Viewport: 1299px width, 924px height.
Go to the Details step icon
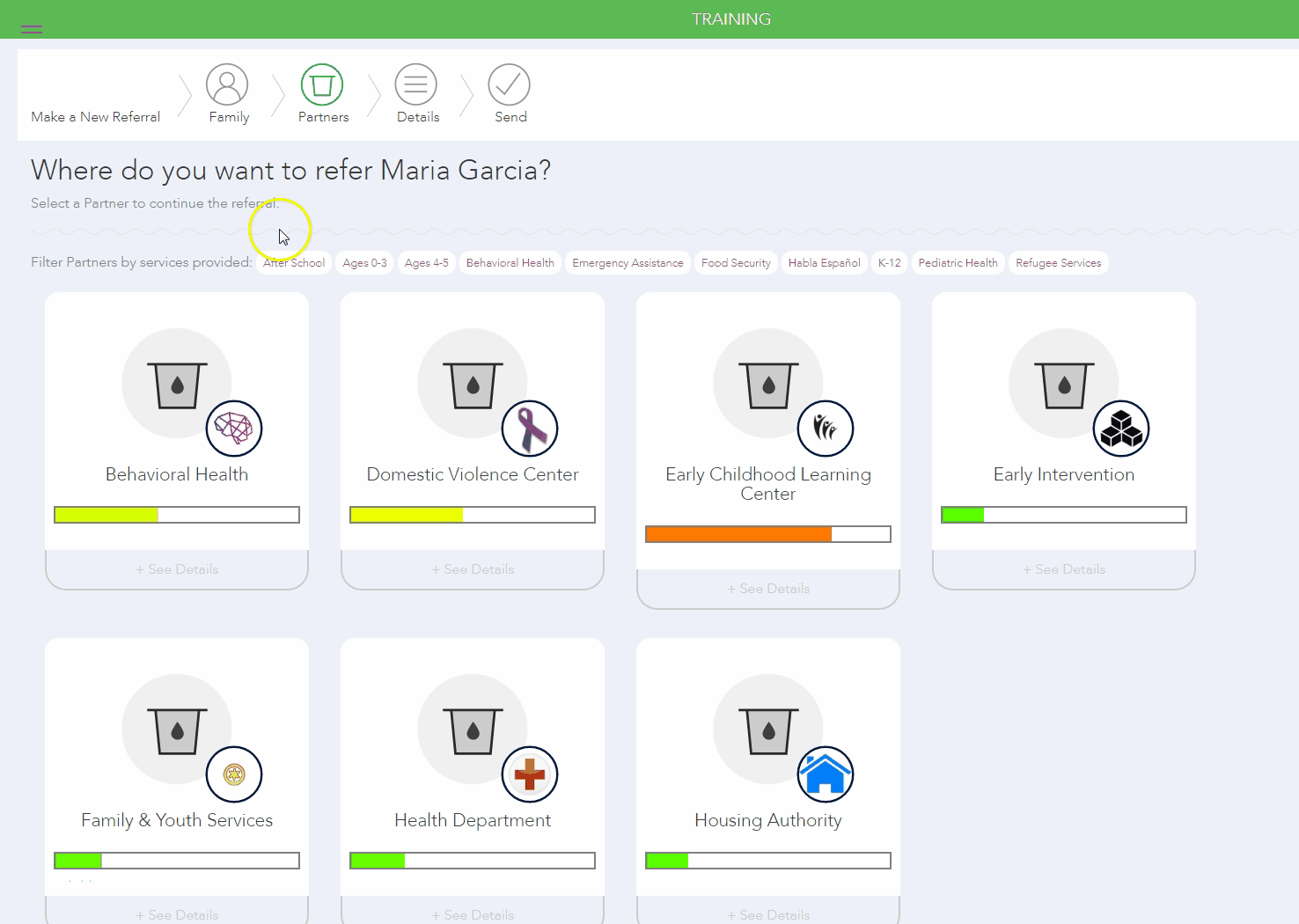pos(416,85)
